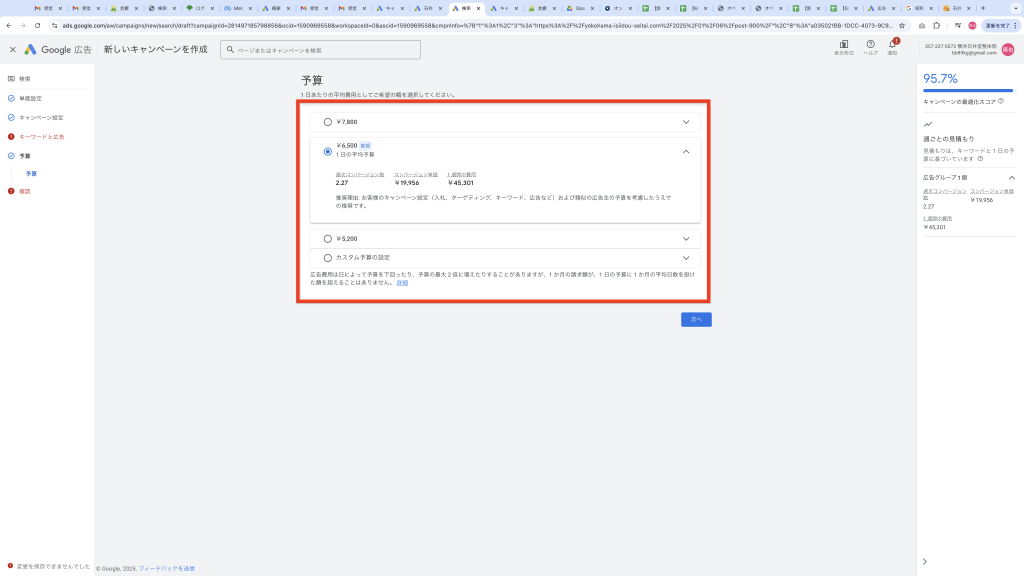Open the 詳細 link below the budgets
Image resolution: width=1024 pixels, height=576 pixels.
(402, 283)
